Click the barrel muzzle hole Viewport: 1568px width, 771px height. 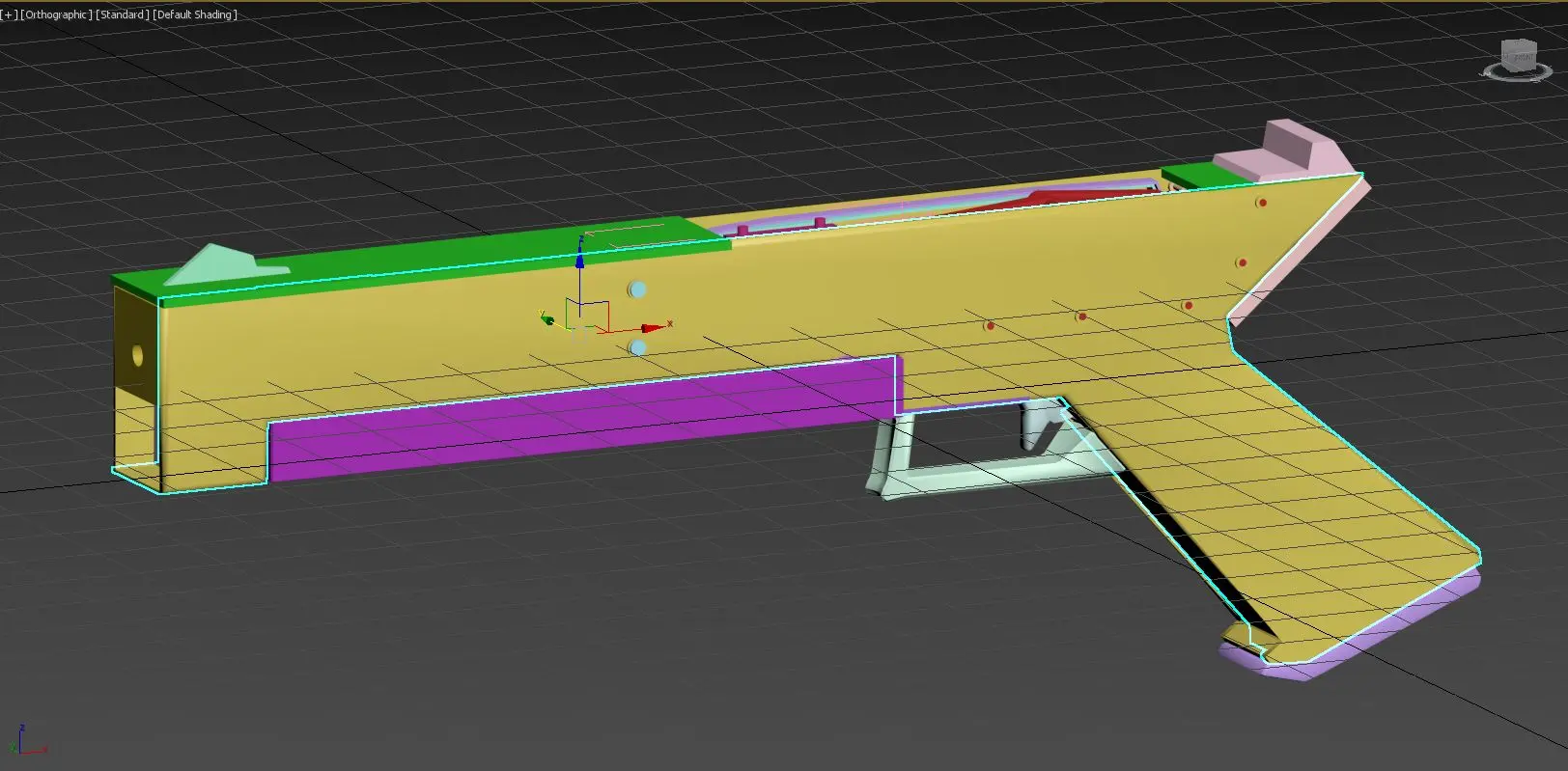[136, 356]
